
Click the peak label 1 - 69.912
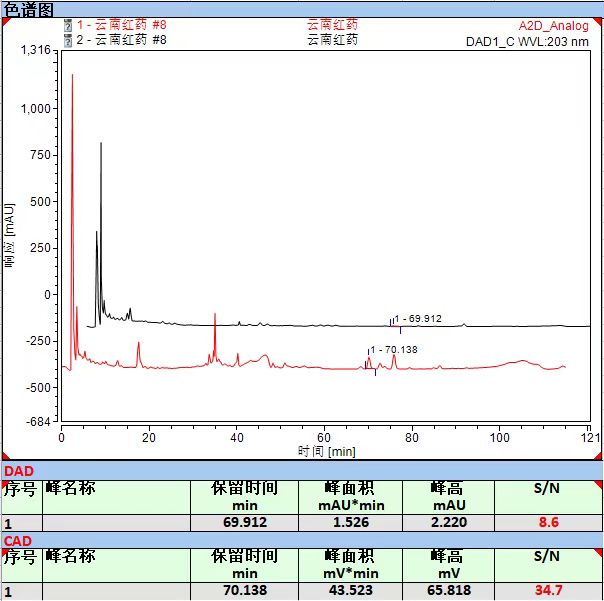pos(418,319)
